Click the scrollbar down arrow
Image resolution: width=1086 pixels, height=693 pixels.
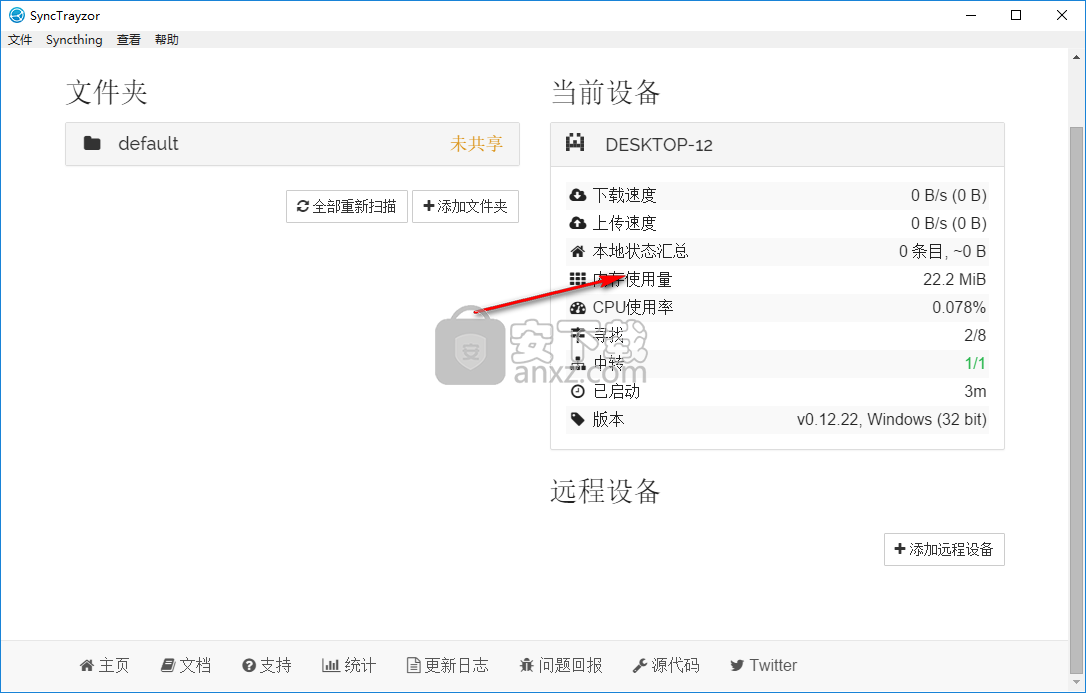[x=1077, y=682]
